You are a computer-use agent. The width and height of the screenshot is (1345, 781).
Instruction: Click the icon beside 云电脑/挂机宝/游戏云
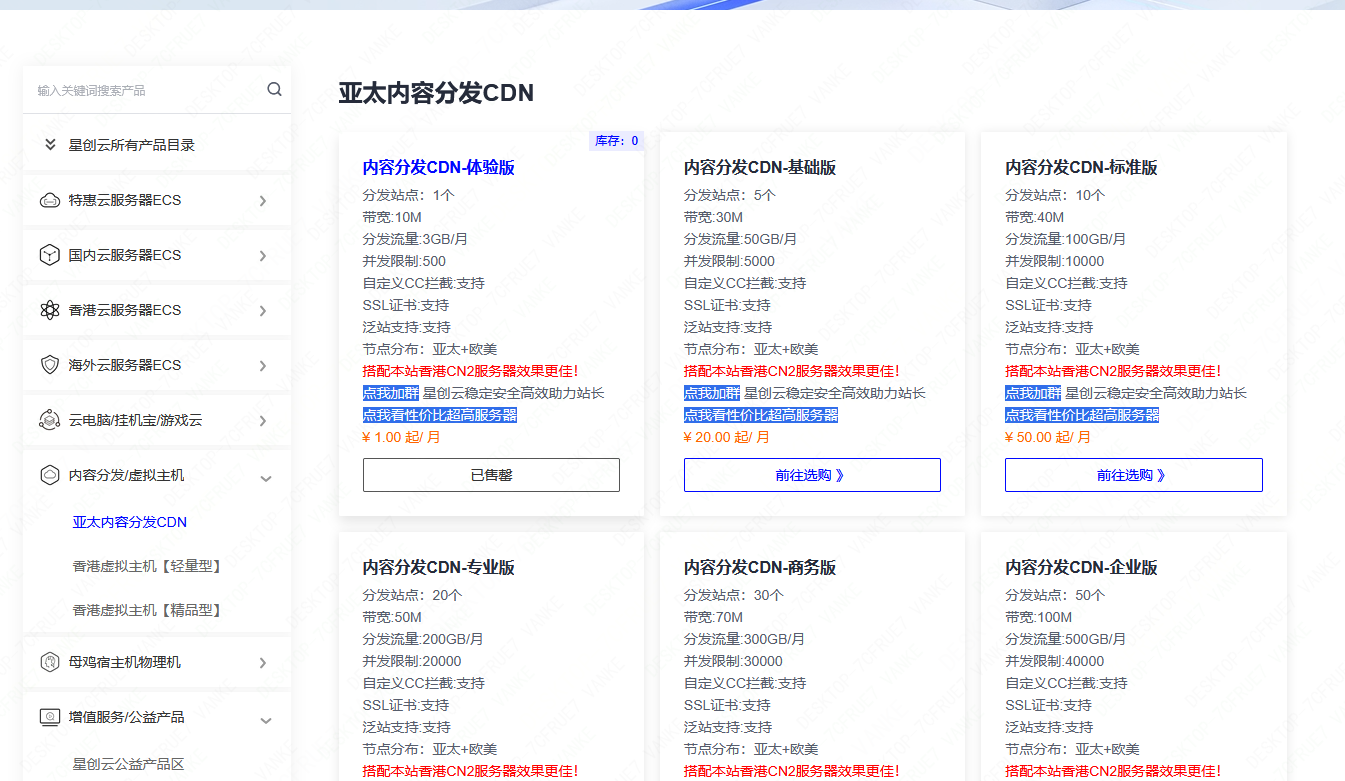[50, 420]
